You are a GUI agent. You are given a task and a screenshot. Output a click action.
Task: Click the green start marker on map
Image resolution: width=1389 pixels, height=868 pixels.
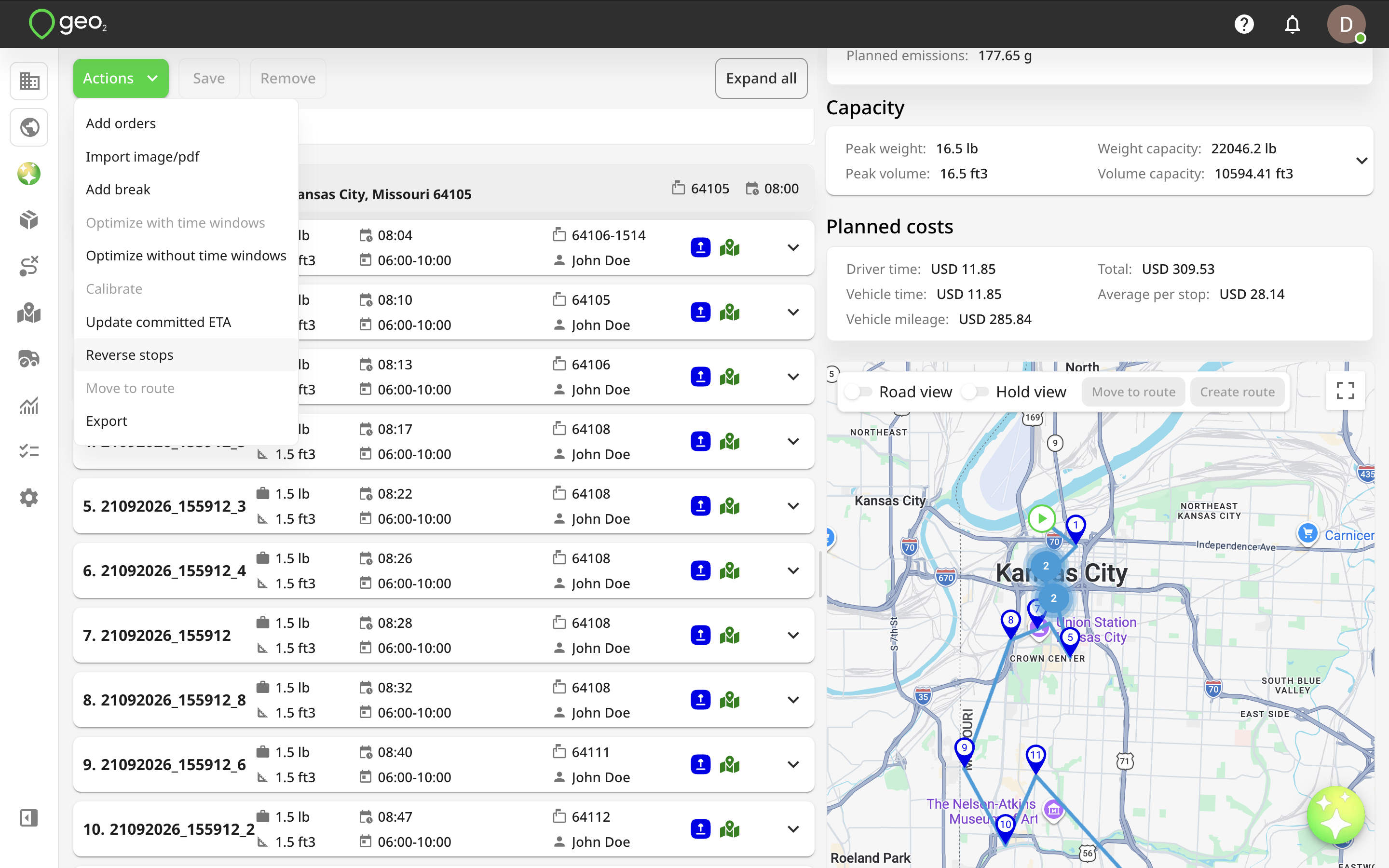pos(1041,518)
